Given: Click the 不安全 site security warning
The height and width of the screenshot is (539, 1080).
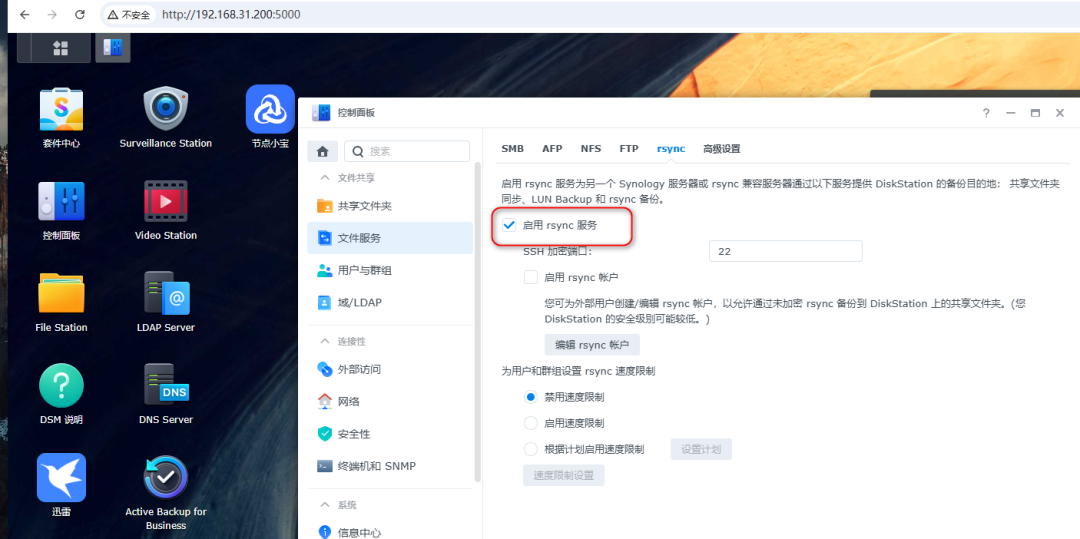Looking at the screenshot, I should (129, 14).
